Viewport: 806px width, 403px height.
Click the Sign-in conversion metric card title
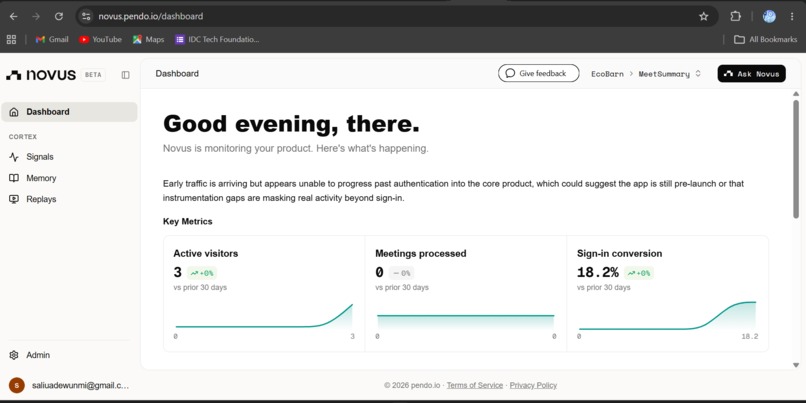click(619, 253)
